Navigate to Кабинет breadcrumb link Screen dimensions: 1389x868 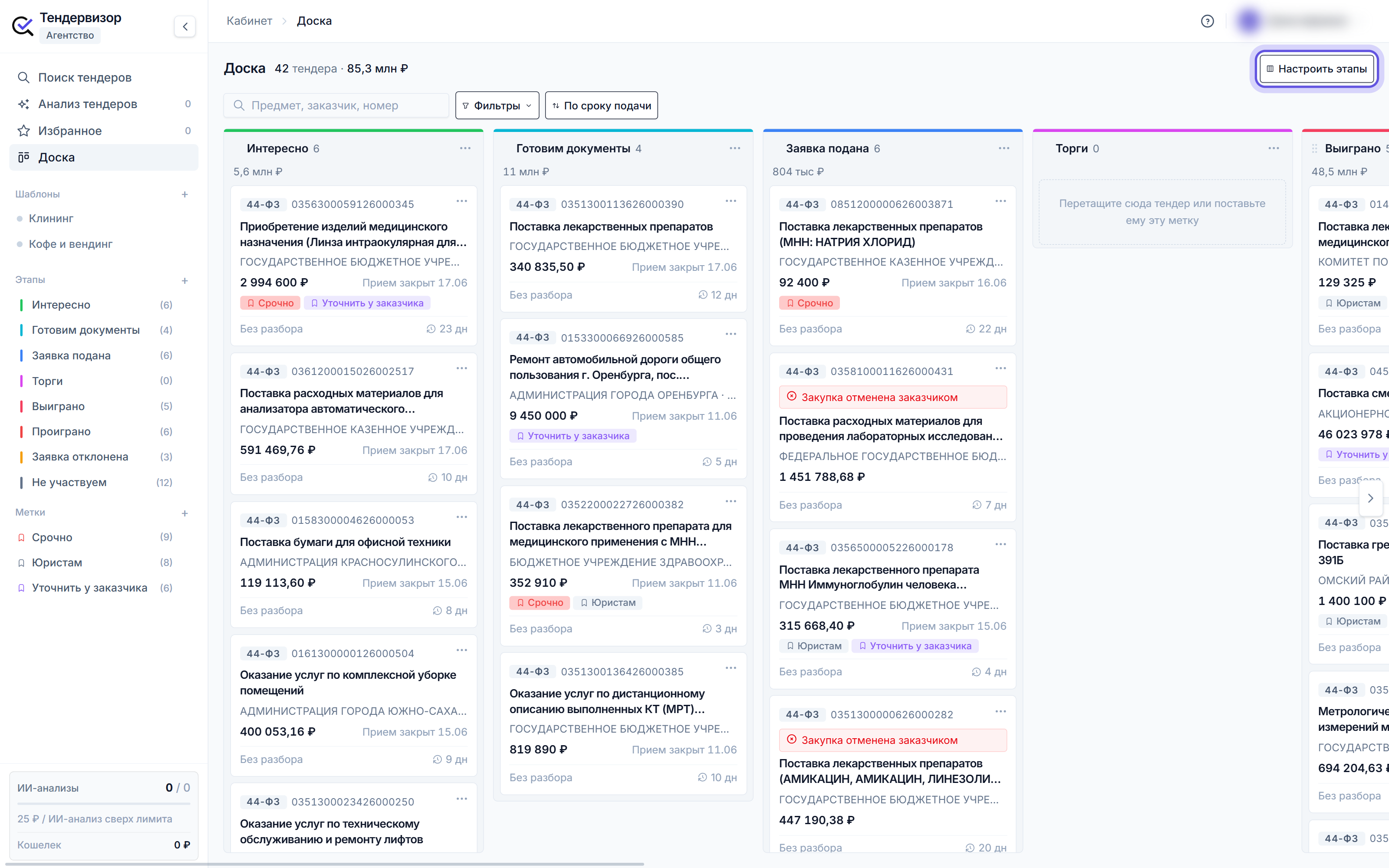pyautogui.click(x=249, y=21)
